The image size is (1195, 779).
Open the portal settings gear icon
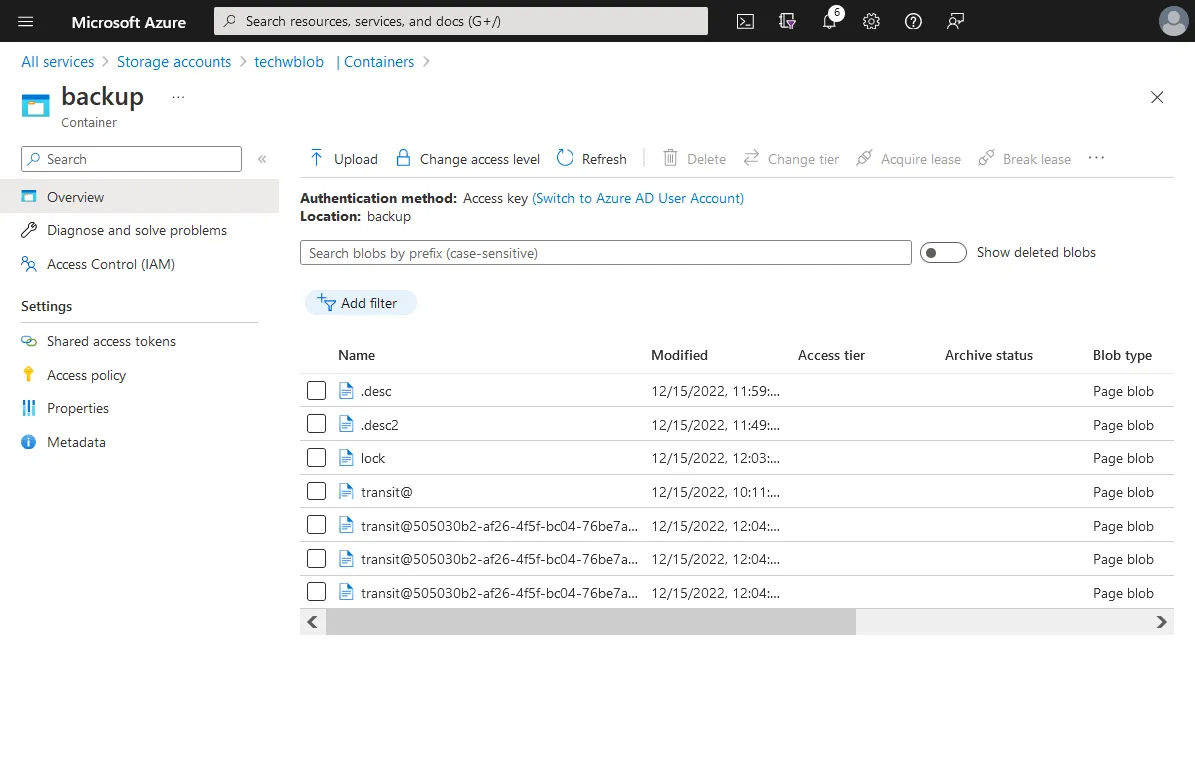click(x=871, y=21)
